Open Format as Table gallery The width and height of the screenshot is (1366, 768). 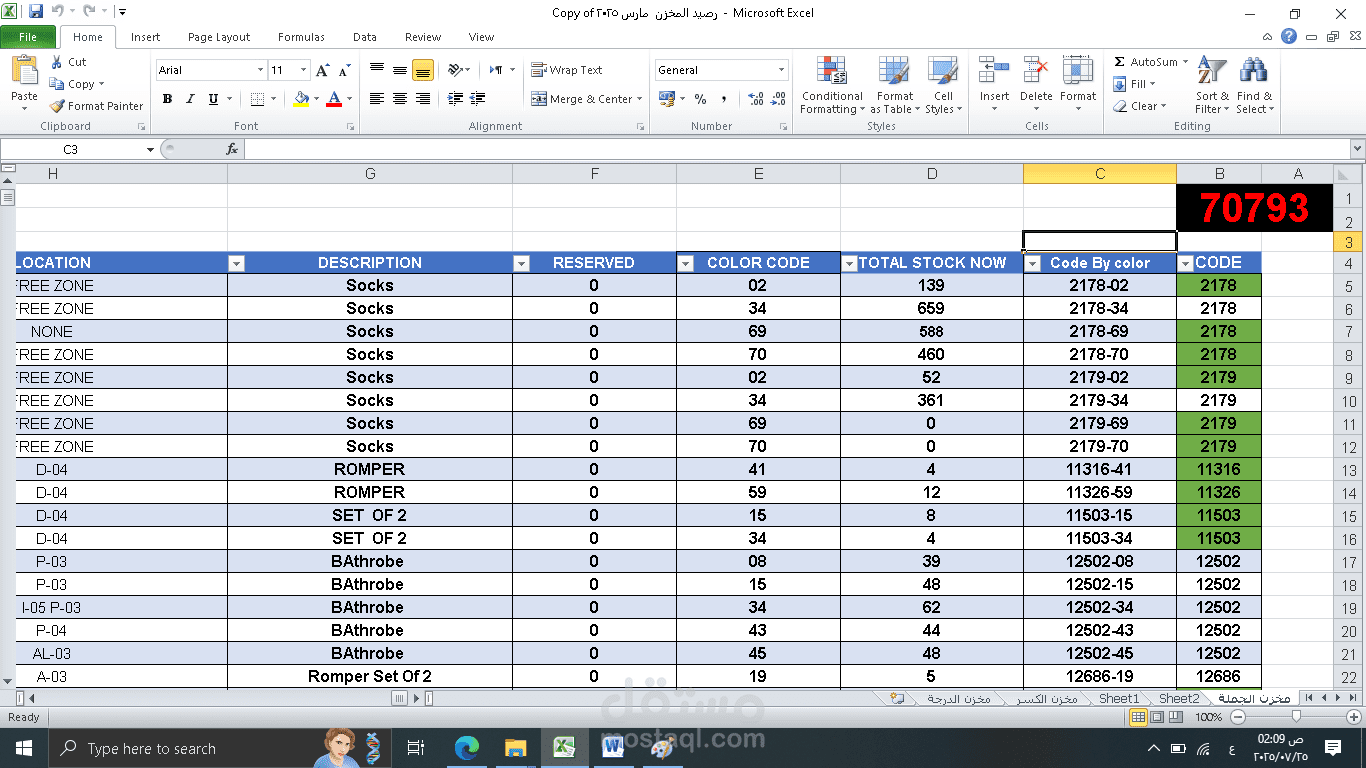895,85
